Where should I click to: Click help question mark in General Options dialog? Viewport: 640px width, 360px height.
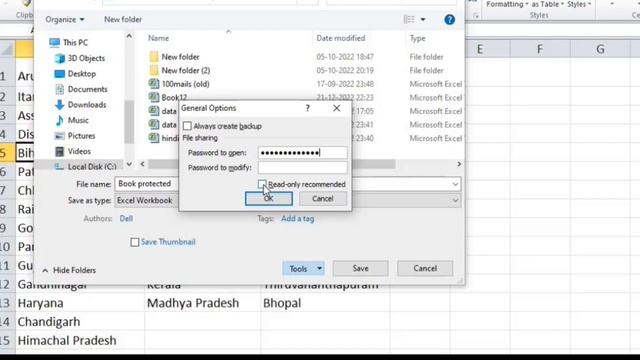pyautogui.click(x=308, y=108)
